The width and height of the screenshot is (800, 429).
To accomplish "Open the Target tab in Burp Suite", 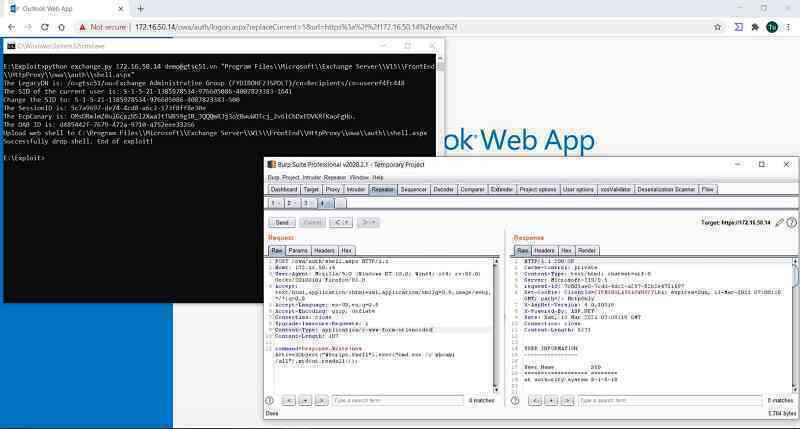I will pos(311,189).
